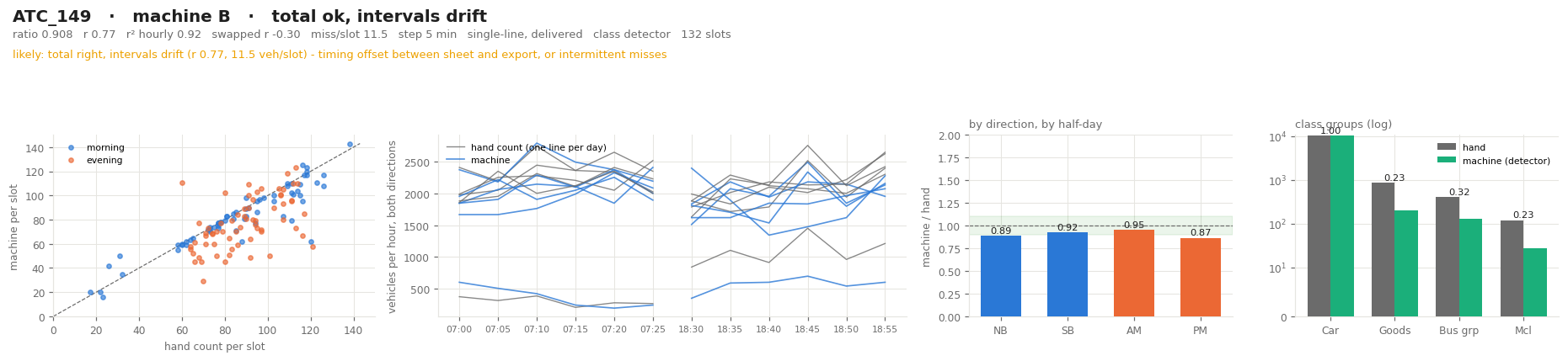Click the morning legend blue marker
Screen dimensions: 1568x361
pos(71,148)
